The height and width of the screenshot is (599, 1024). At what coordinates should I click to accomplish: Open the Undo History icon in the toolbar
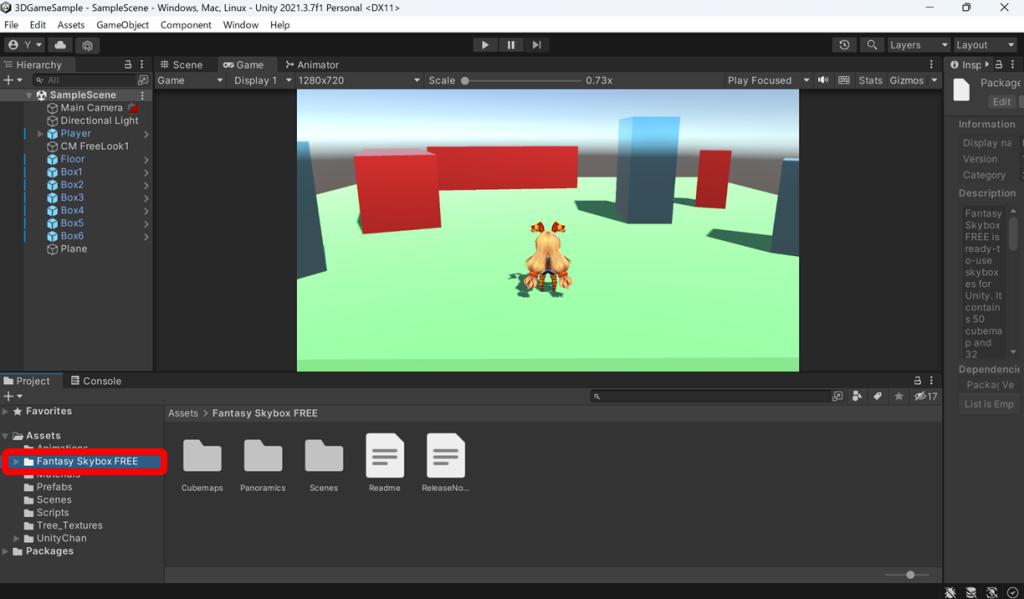click(x=843, y=44)
